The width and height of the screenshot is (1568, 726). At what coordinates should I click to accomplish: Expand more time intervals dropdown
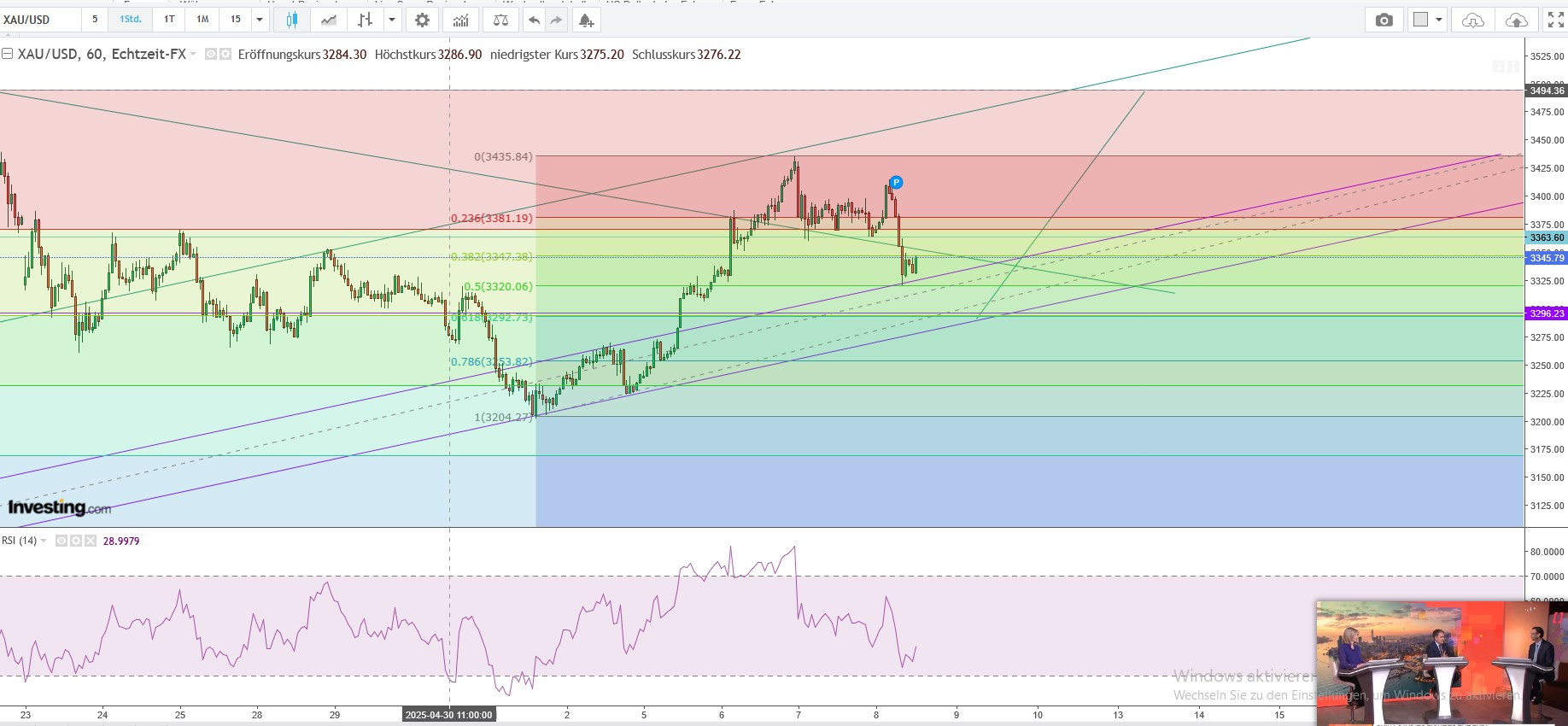pyautogui.click(x=260, y=19)
